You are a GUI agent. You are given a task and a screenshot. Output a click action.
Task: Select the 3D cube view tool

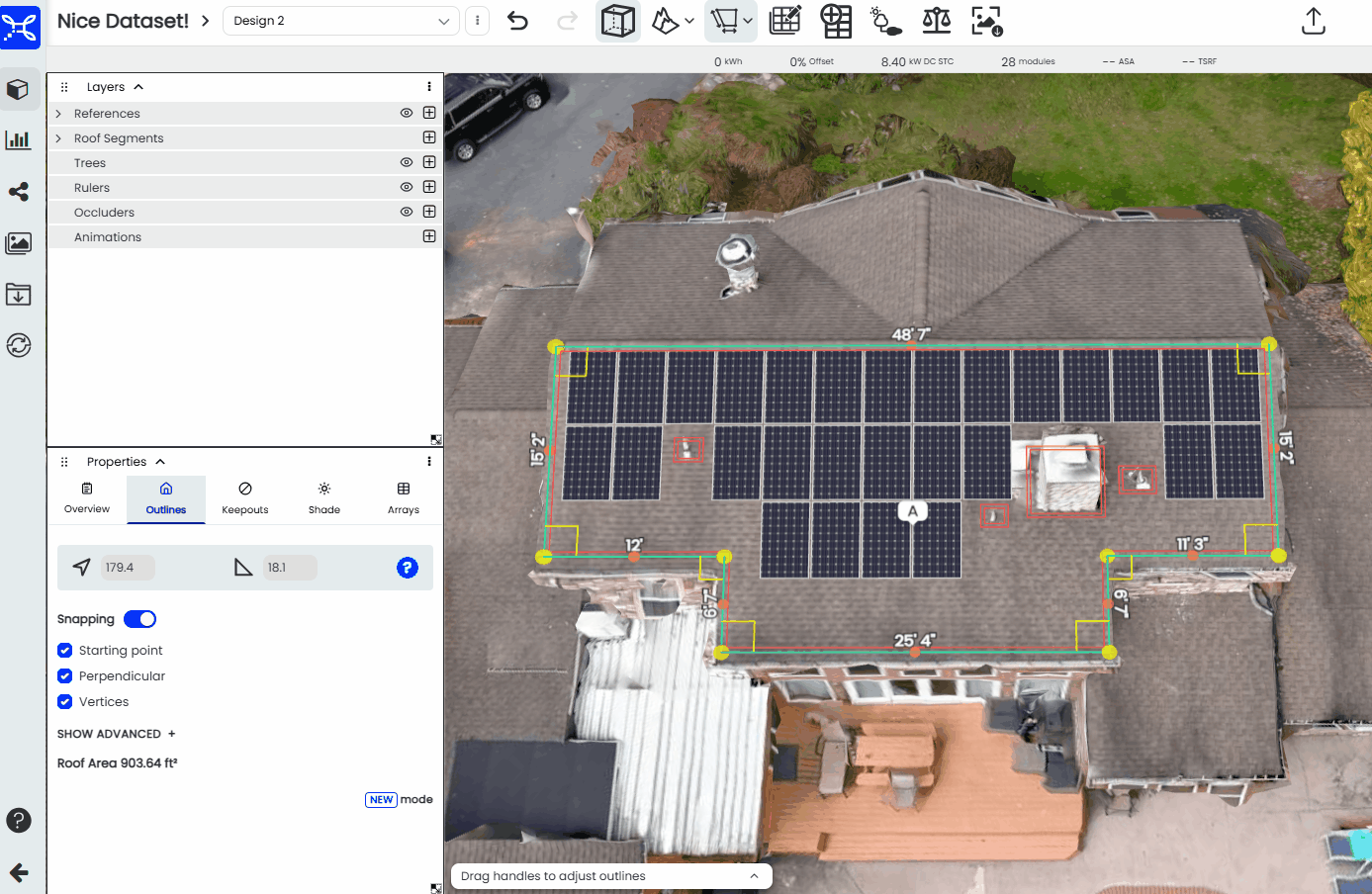618,21
